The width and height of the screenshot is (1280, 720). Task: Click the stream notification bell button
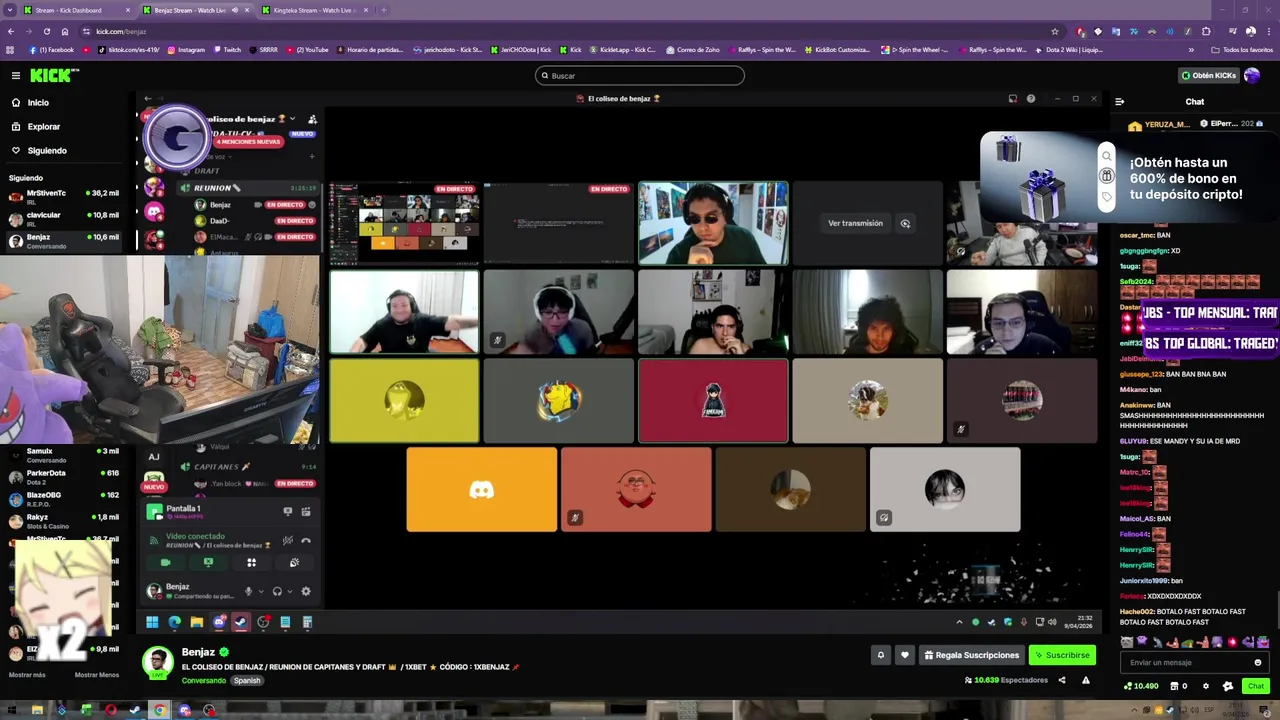coord(881,655)
